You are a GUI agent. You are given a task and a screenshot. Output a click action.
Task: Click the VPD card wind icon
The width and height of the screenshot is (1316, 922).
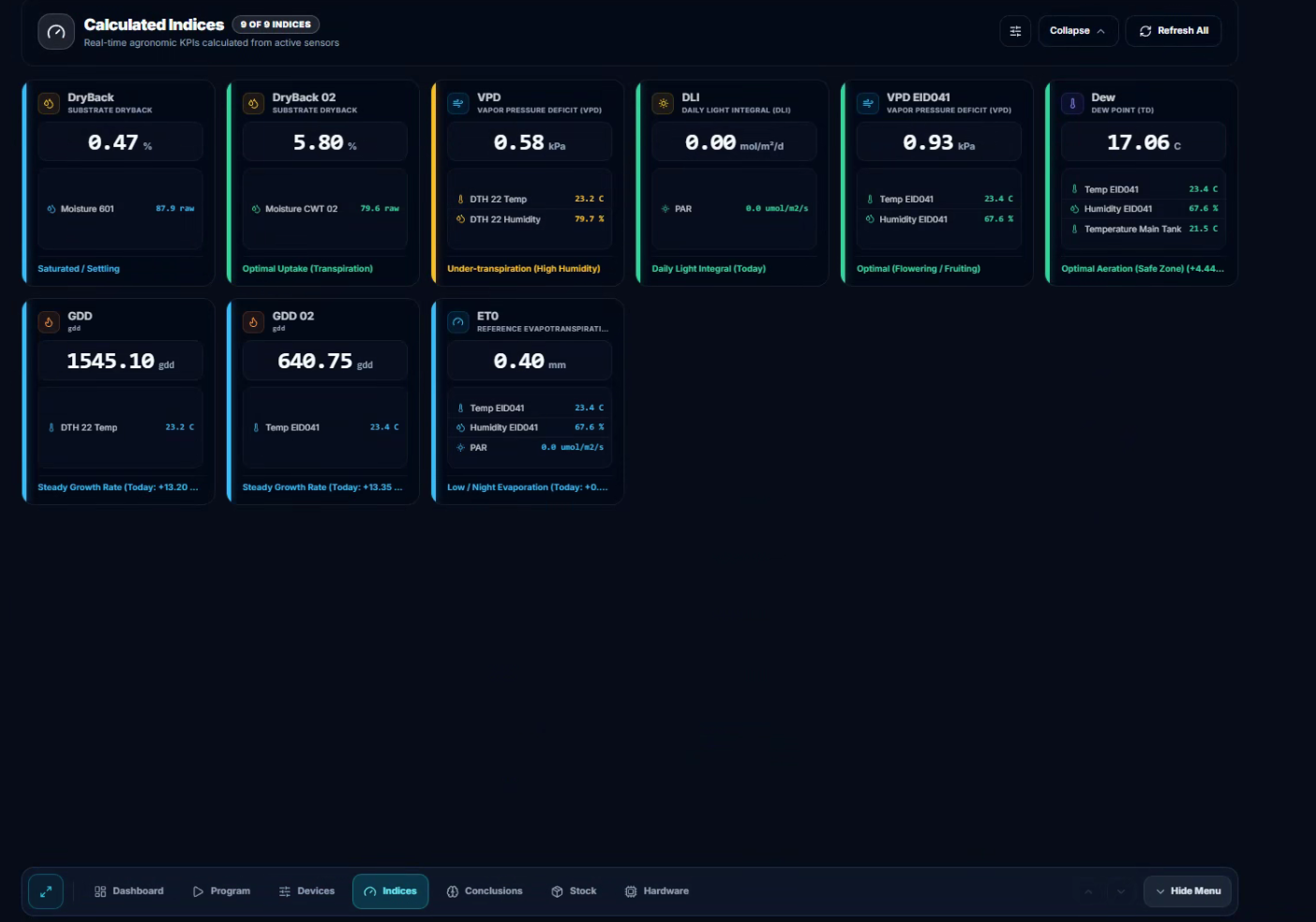tap(458, 103)
